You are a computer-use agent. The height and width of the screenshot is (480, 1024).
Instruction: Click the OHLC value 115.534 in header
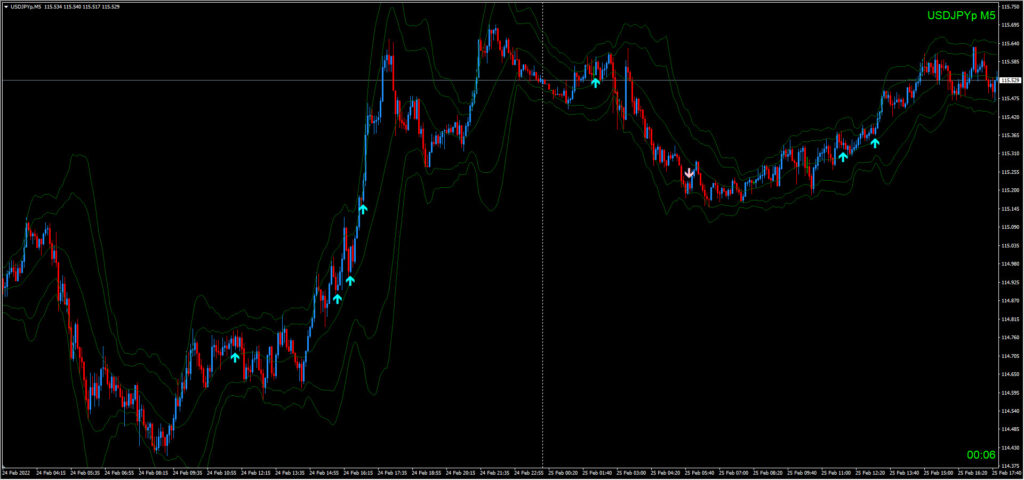point(54,7)
